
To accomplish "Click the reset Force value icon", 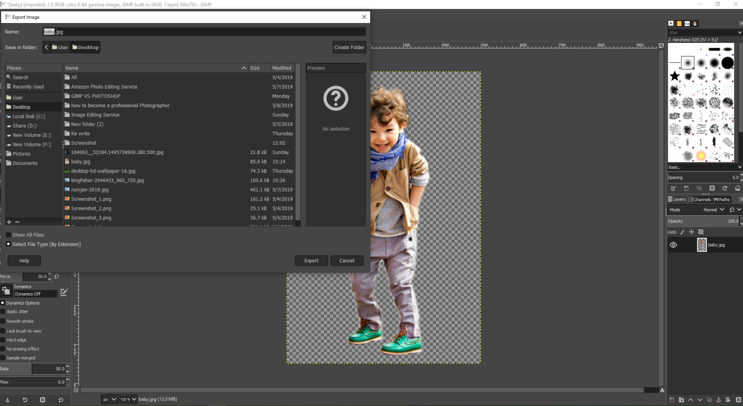I will 57,276.
